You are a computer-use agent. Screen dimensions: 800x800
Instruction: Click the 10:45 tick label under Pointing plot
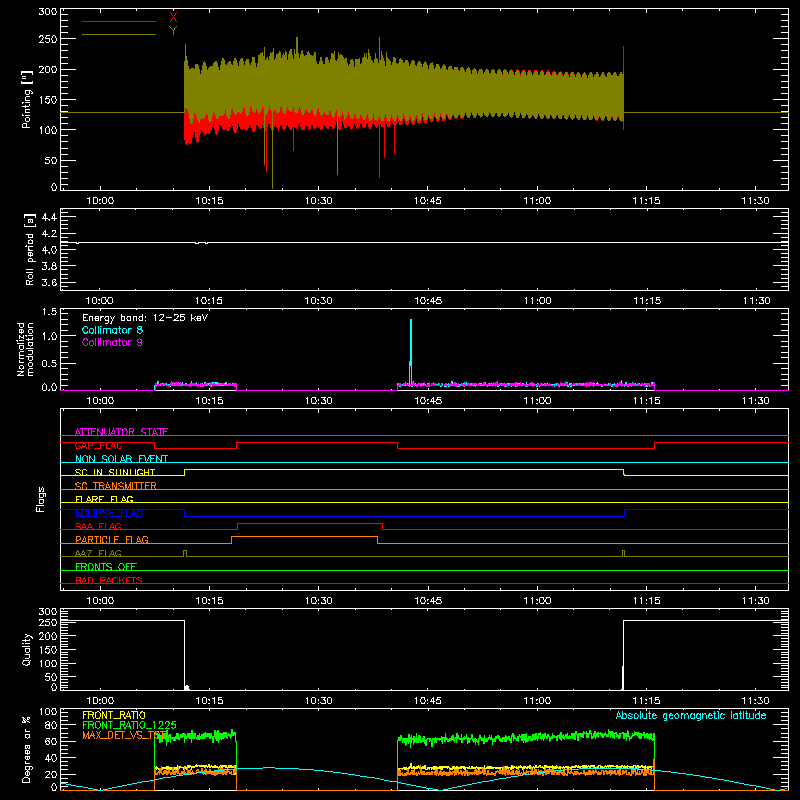[x=428, y=201]
